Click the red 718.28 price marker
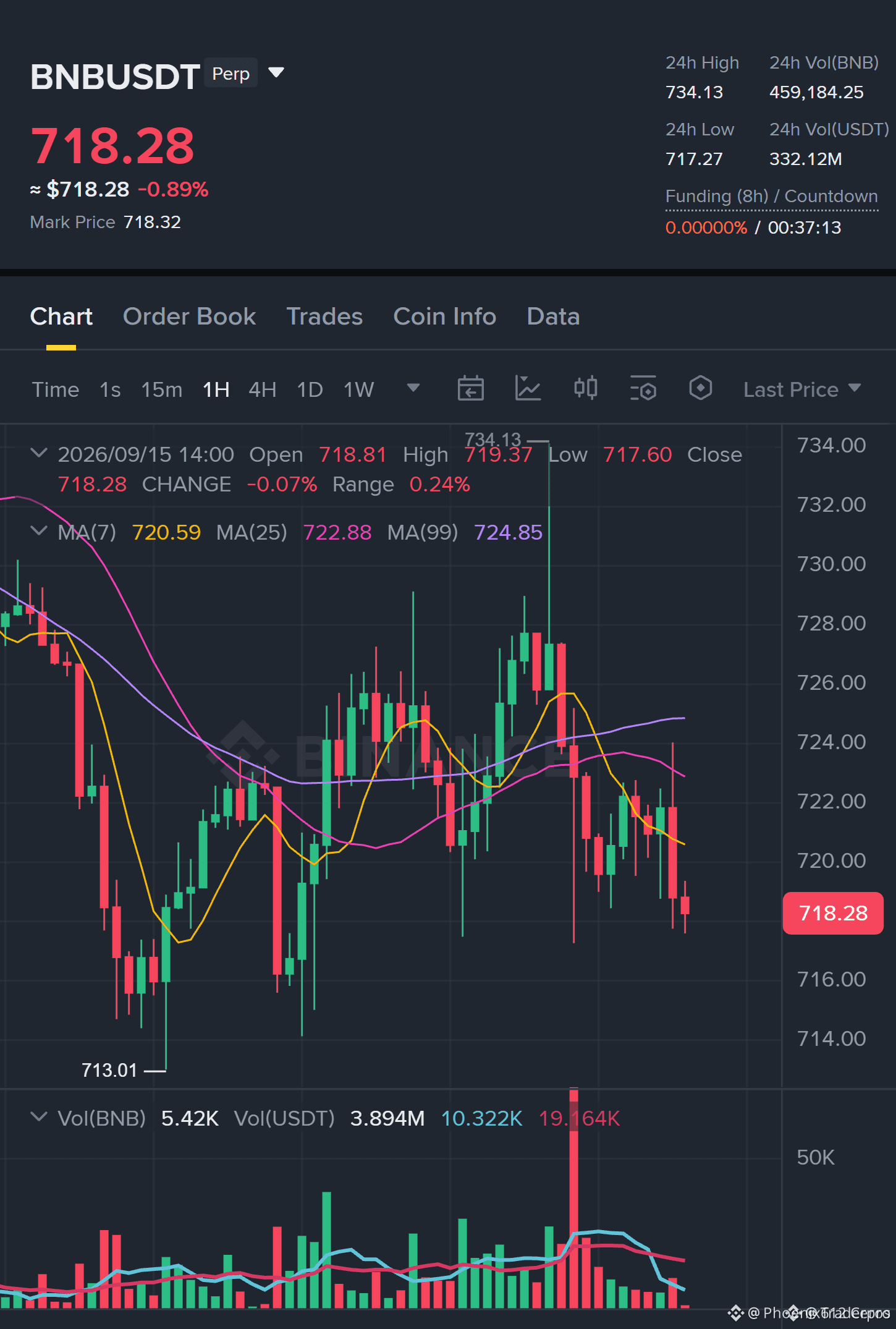The image size is (896, 1329). point(833,913)
